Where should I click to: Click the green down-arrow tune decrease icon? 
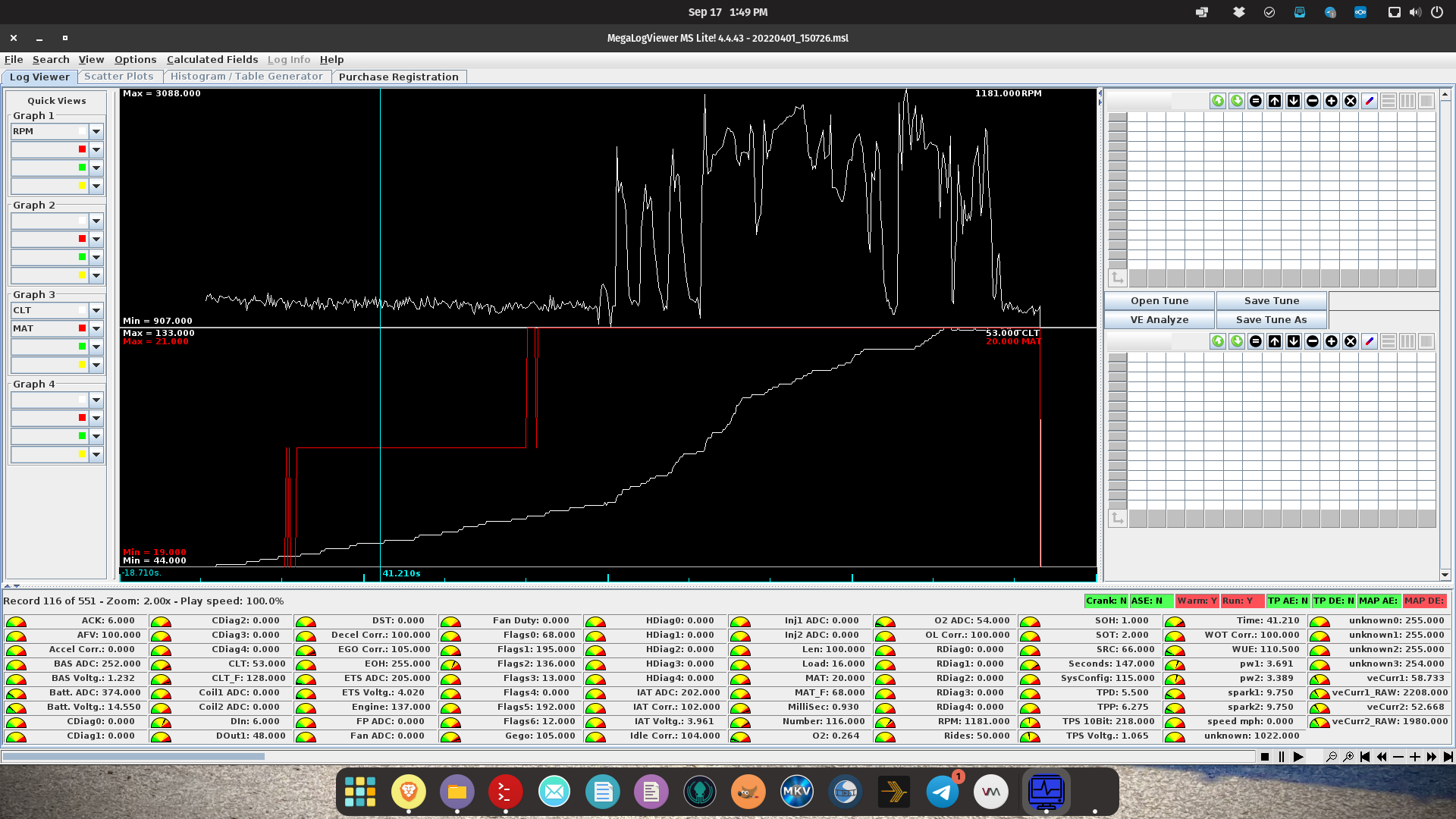tap(1236, 100)
